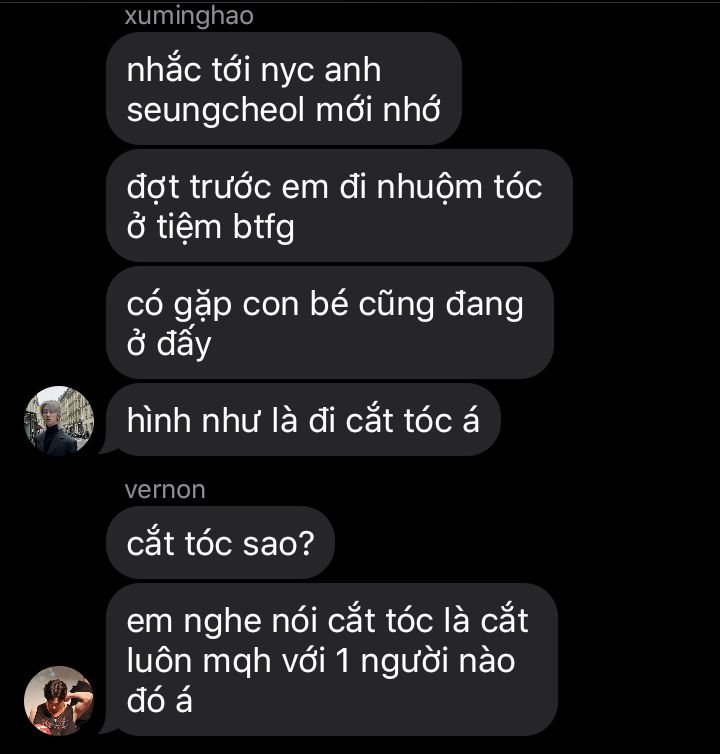This screenshot has height=754, width=720.
Task: Click the digit '1' in vernon's last message
Action: click(x=343, y=661)
